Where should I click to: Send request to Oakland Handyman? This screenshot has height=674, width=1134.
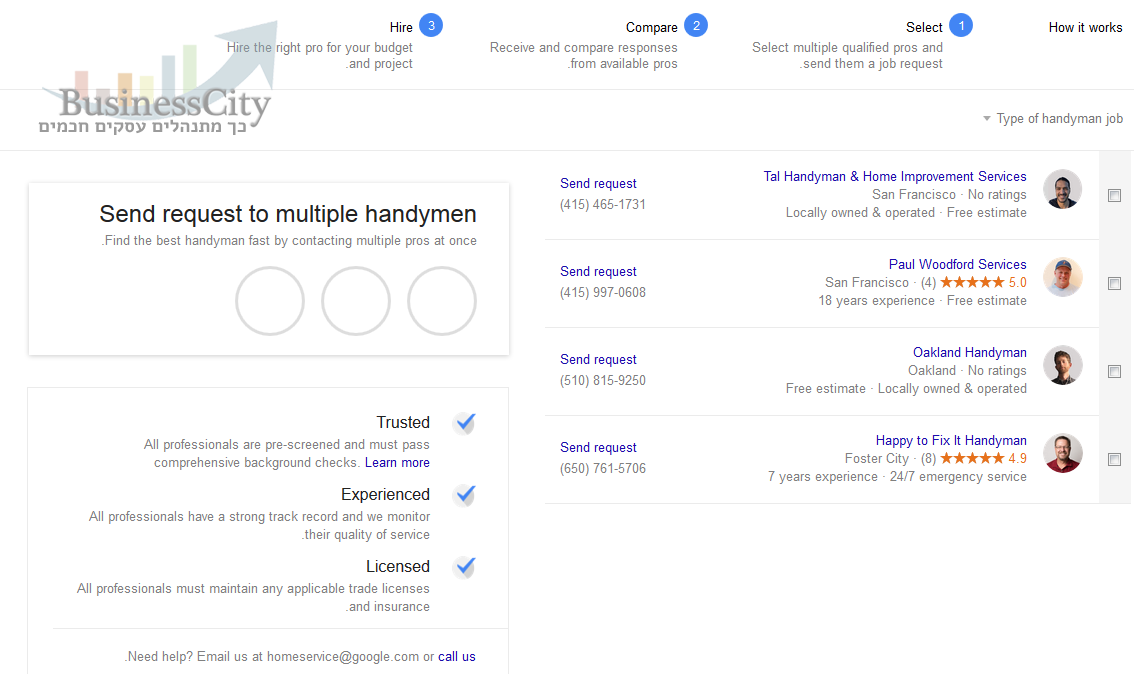point(598,359)
